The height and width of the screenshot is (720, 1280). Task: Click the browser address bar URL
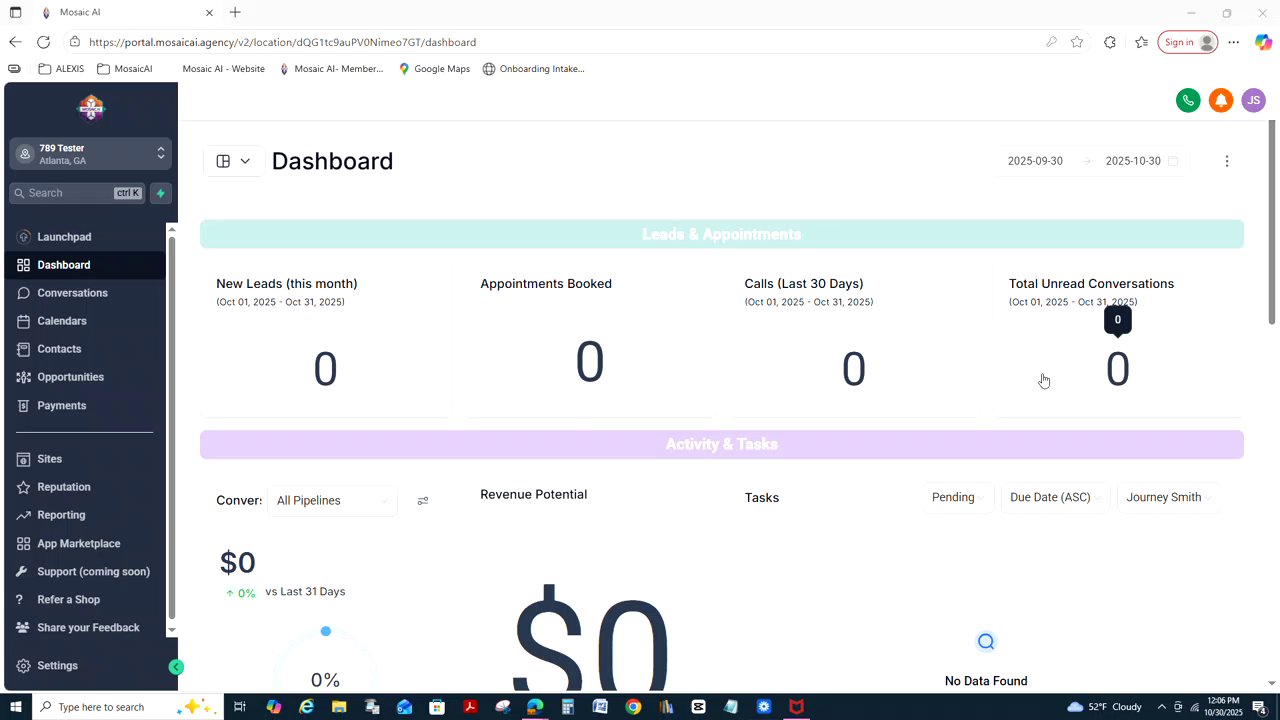pyautogui.click(x=282, y=42)
